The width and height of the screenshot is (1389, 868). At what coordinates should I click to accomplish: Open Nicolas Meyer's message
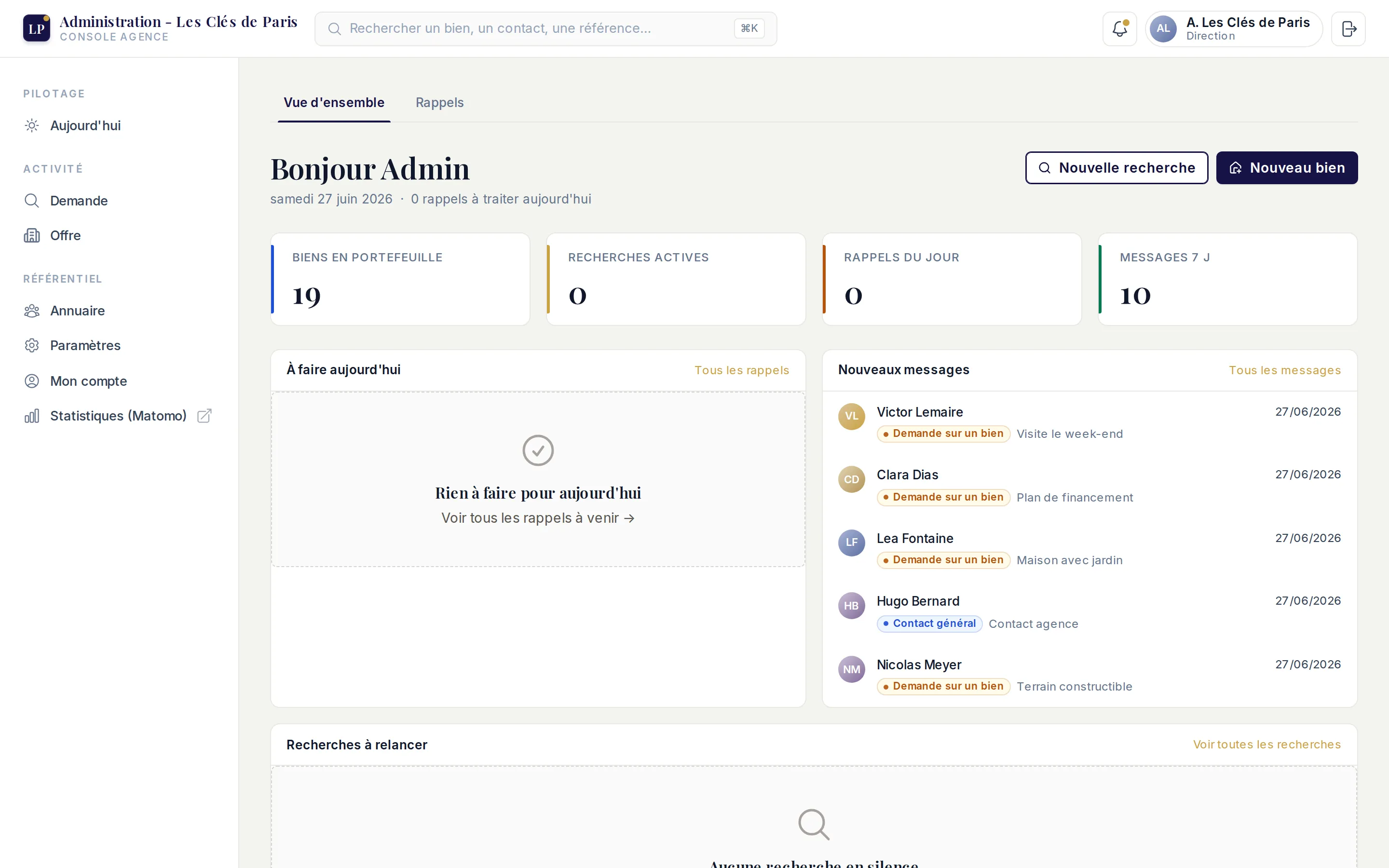coord(1089,675)
